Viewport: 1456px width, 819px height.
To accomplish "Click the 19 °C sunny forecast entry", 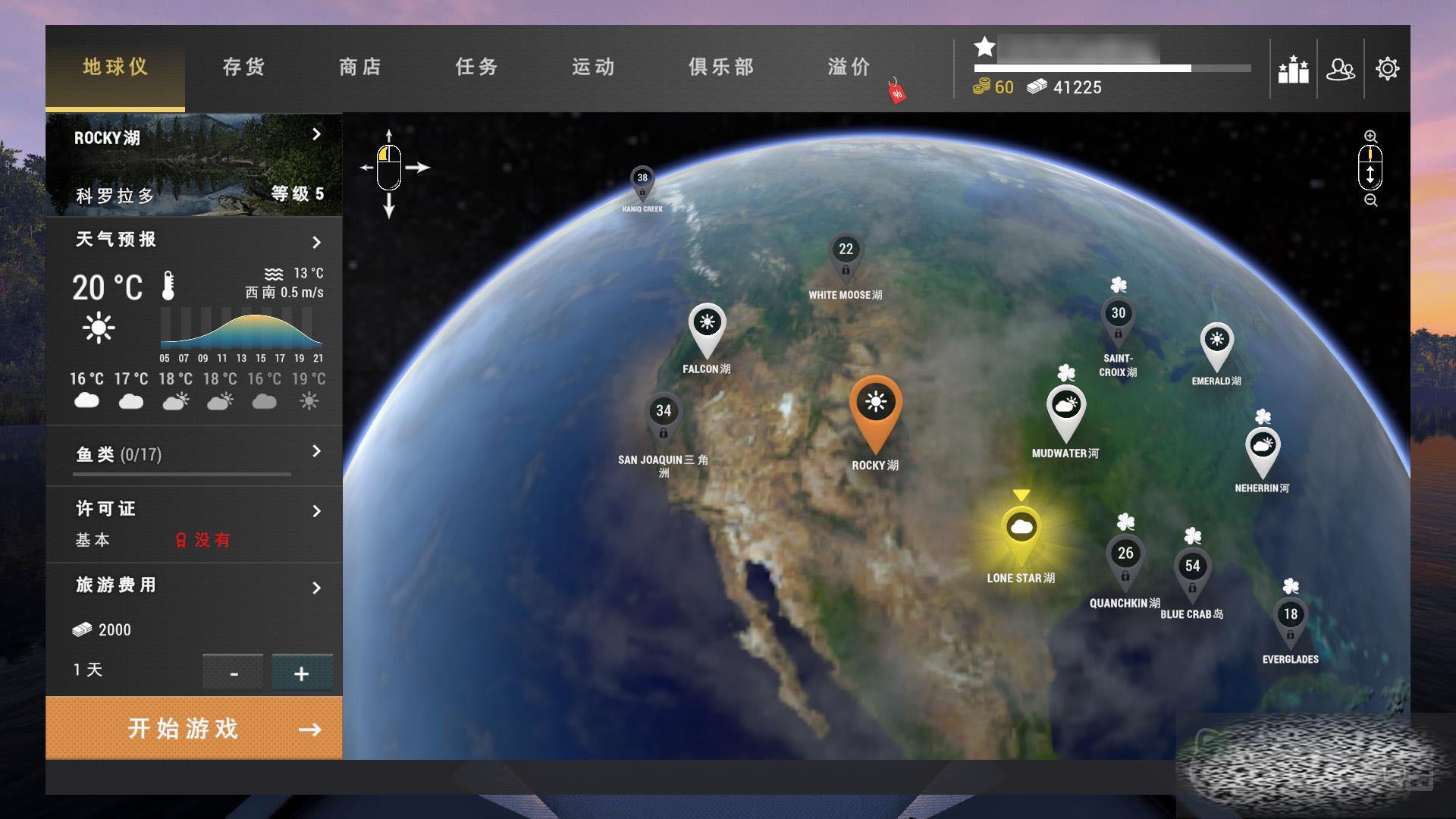I will pyautogui.click(x=309, y=391).
